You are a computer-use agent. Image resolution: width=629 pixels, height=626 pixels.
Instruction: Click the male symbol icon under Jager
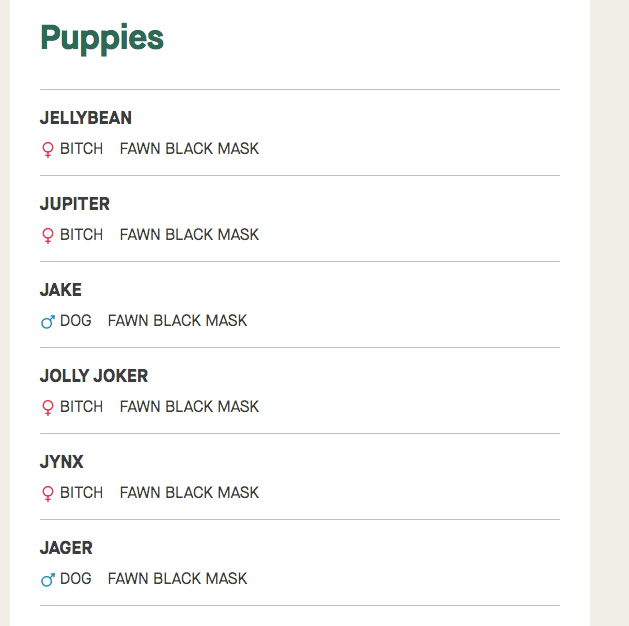click(x=47, y=580)
